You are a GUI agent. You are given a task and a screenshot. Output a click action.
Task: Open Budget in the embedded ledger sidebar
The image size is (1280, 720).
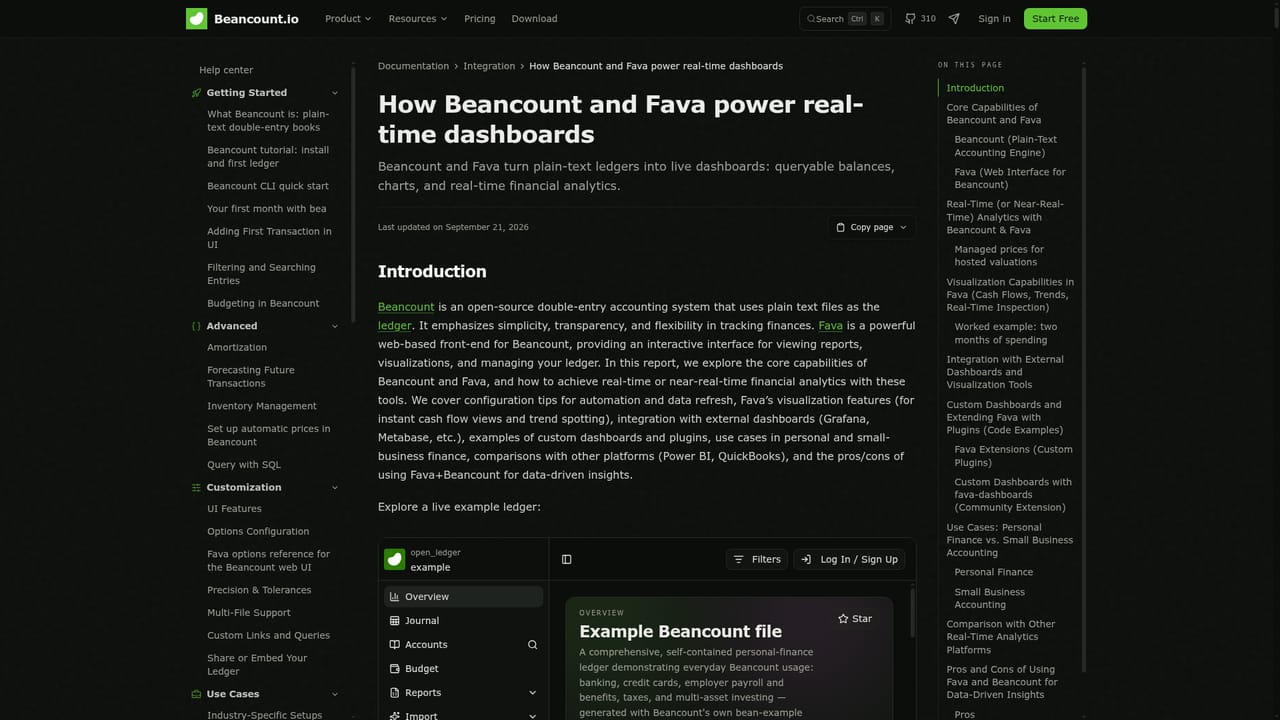(x=463, y=669)
